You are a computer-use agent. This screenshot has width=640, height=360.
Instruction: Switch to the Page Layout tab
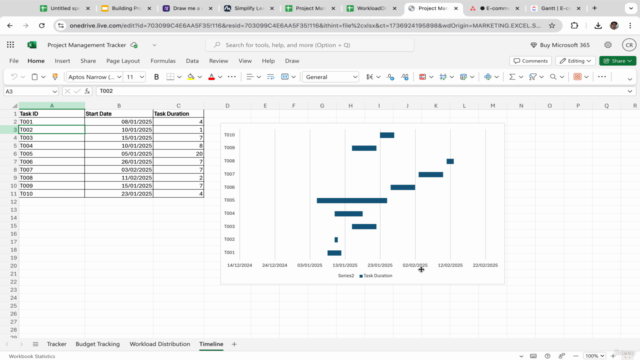click(x=123, y=61)
